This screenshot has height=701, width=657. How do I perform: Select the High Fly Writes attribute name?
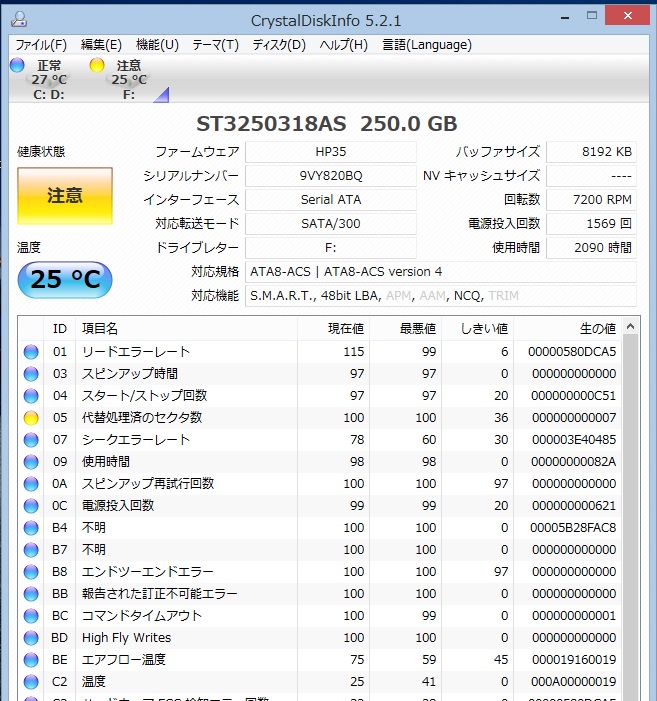coord(126,638)
